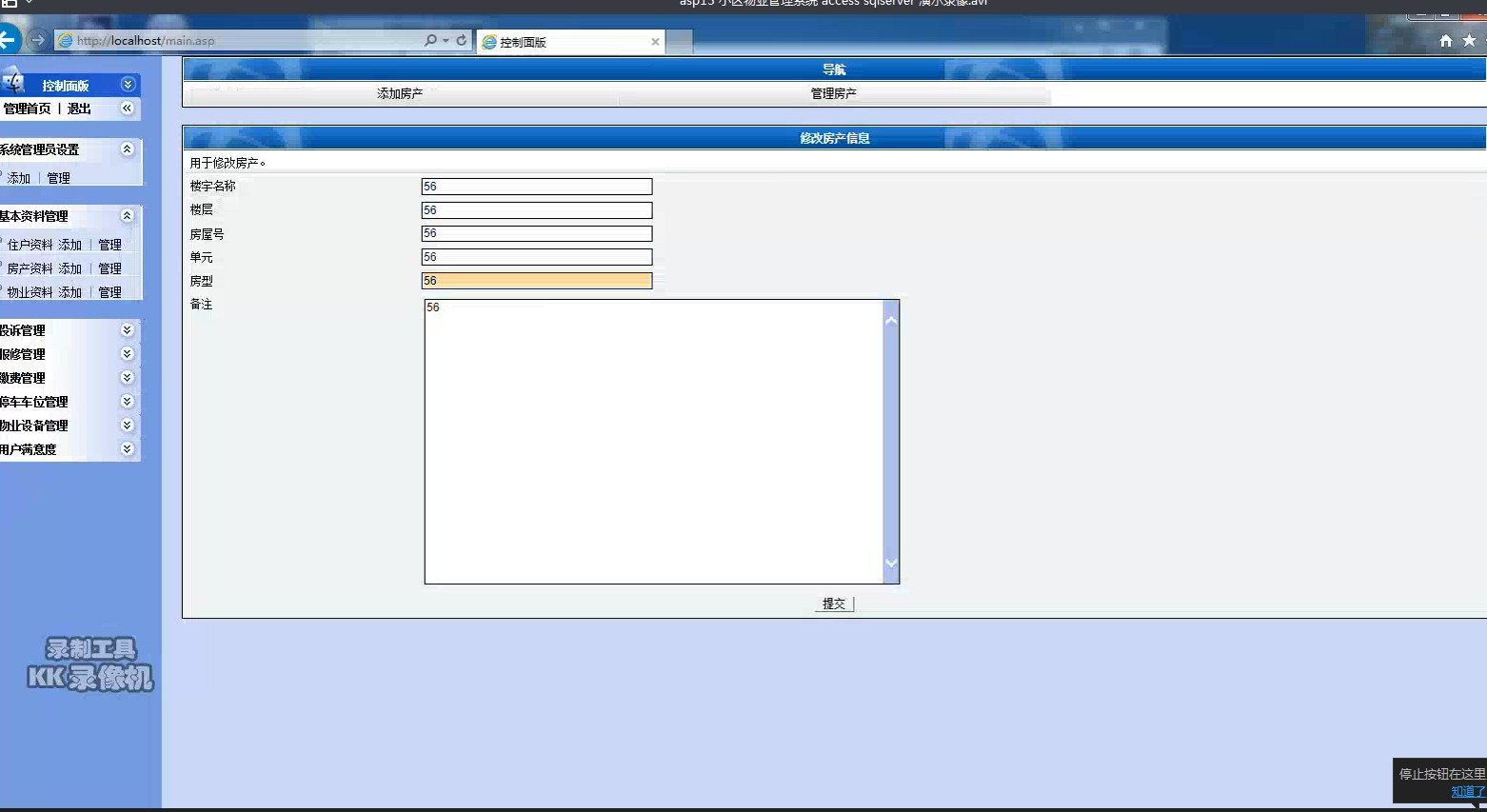
Task: Expand the 用户满意度 section
Action: (128, 449)
